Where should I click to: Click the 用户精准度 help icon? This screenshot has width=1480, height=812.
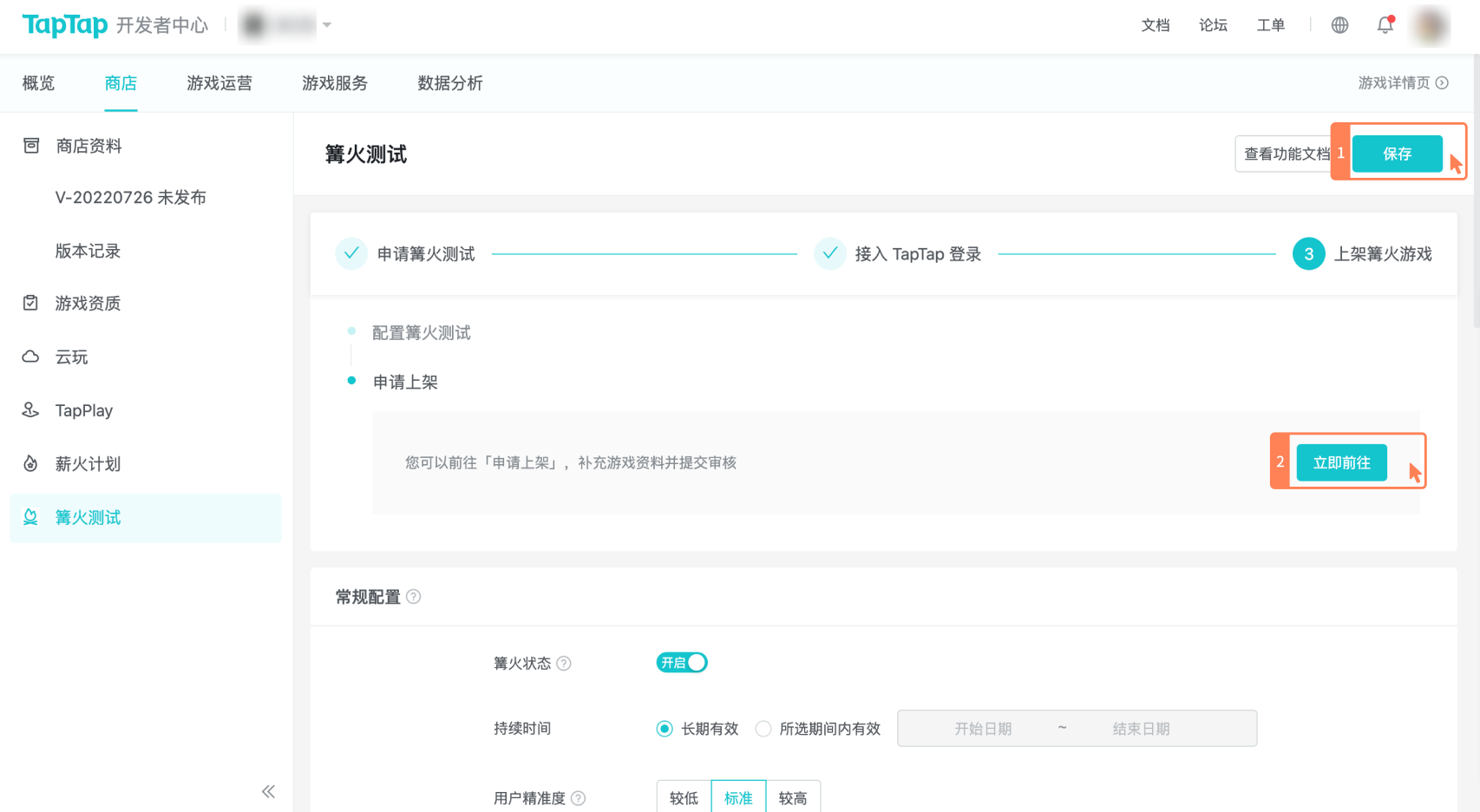pos(579,798)
